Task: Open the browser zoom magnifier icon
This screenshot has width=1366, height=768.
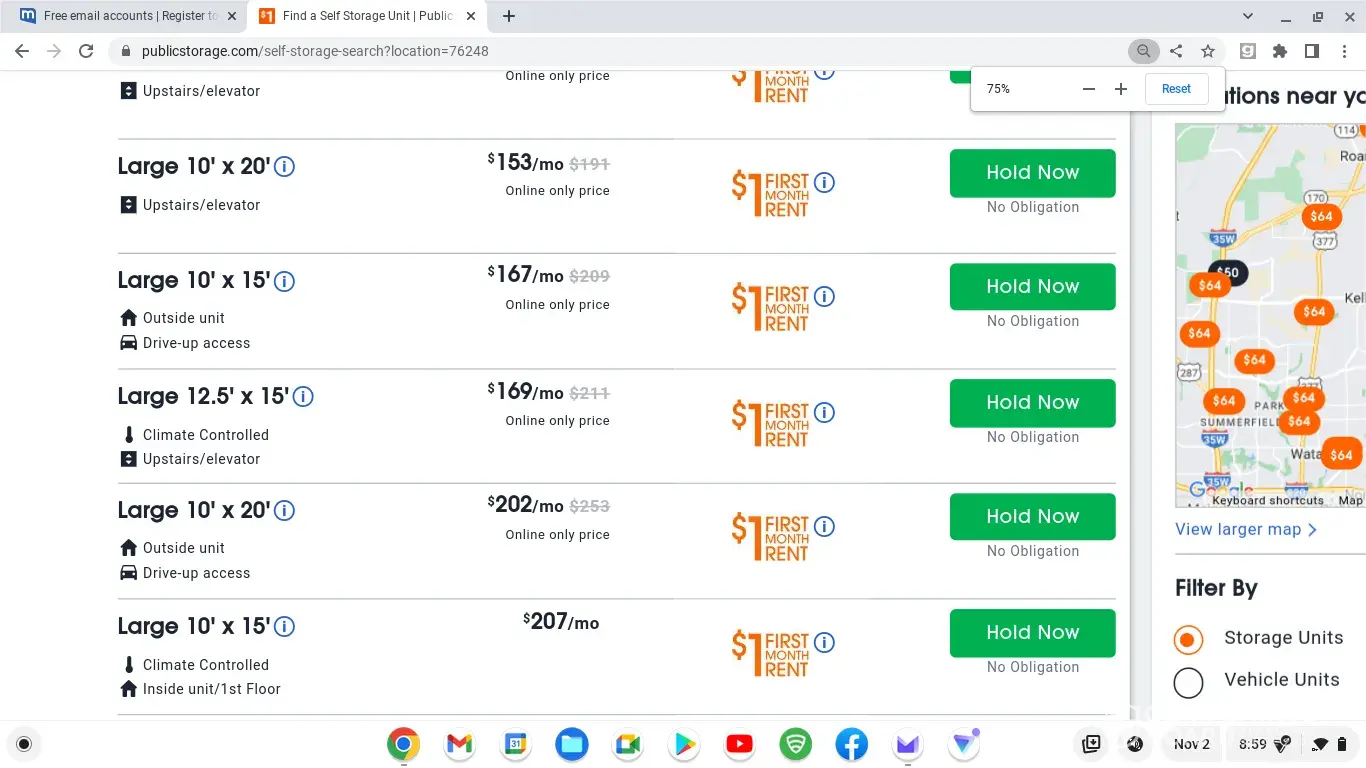Action: click(1143, 51)
